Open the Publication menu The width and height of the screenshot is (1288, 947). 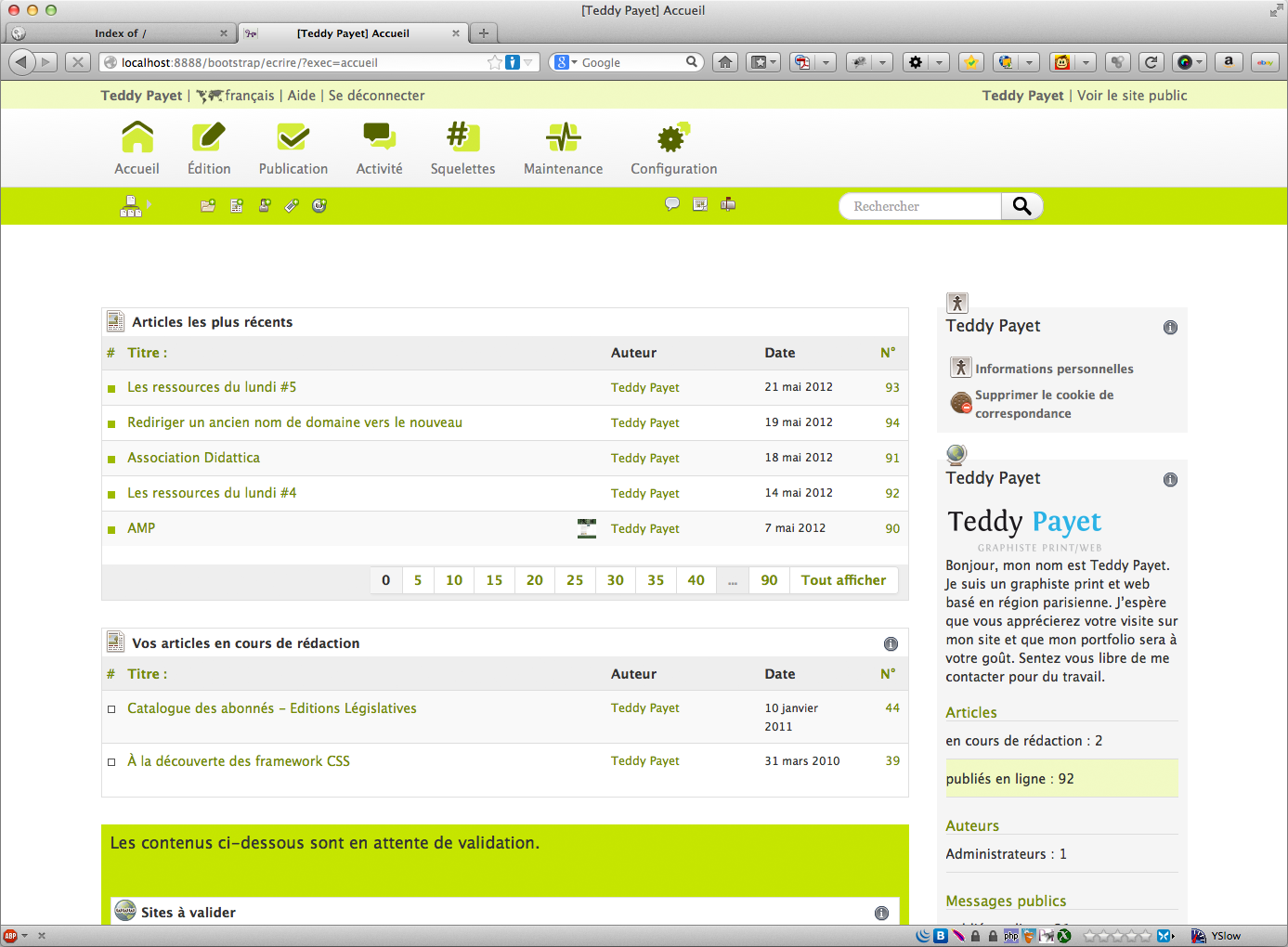pos(293,149)
